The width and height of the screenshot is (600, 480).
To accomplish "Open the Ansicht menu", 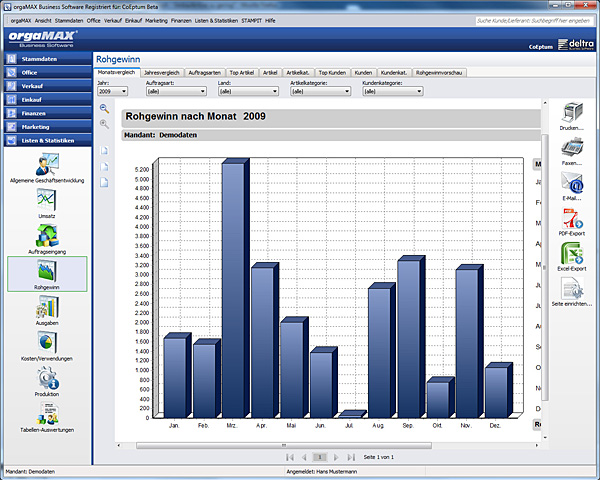I will [43, 21].
